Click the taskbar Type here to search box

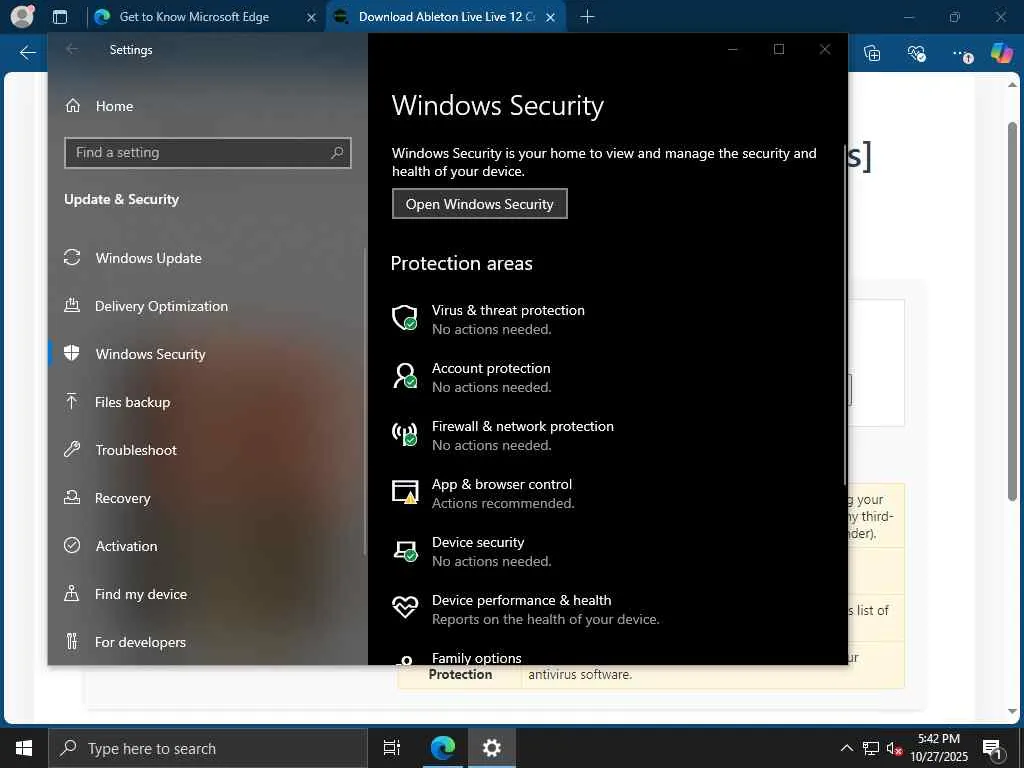[208, 748]
